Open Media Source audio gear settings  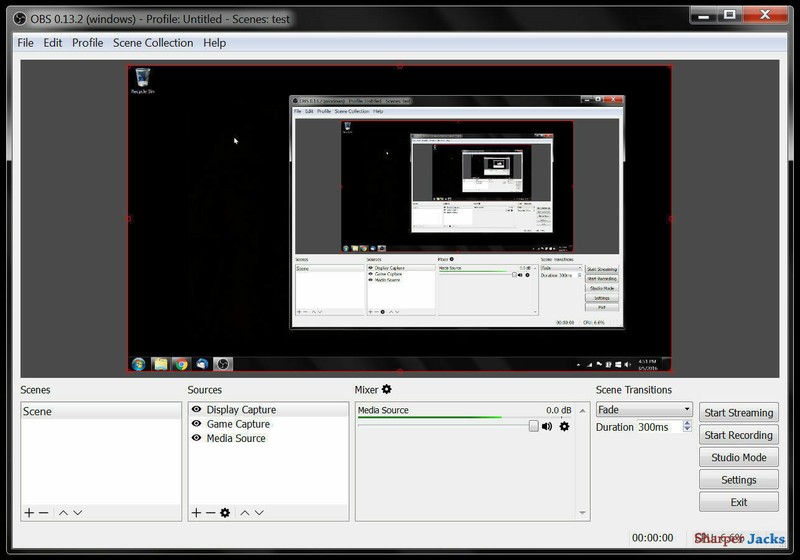pos(564,426)
